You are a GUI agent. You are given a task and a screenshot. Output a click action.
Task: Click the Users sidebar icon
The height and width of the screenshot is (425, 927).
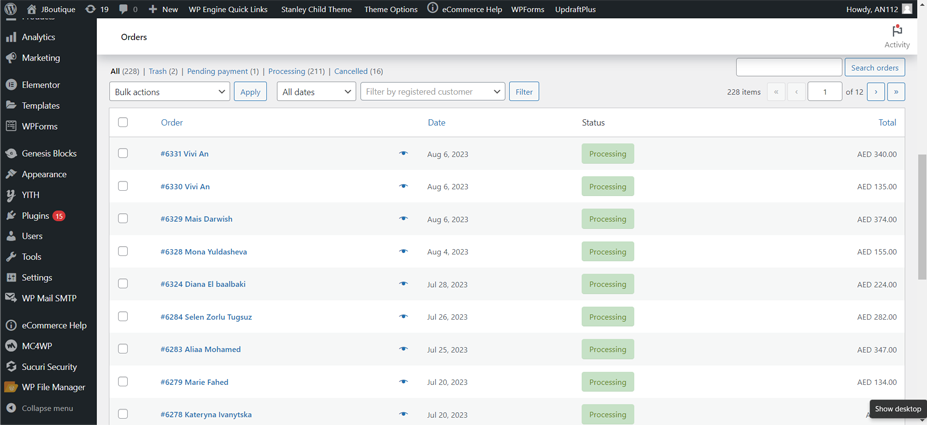point(11,236)
